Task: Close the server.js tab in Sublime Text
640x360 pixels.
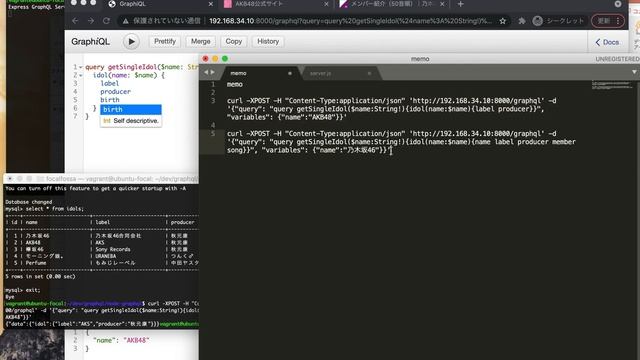Action: click(369, 73)
